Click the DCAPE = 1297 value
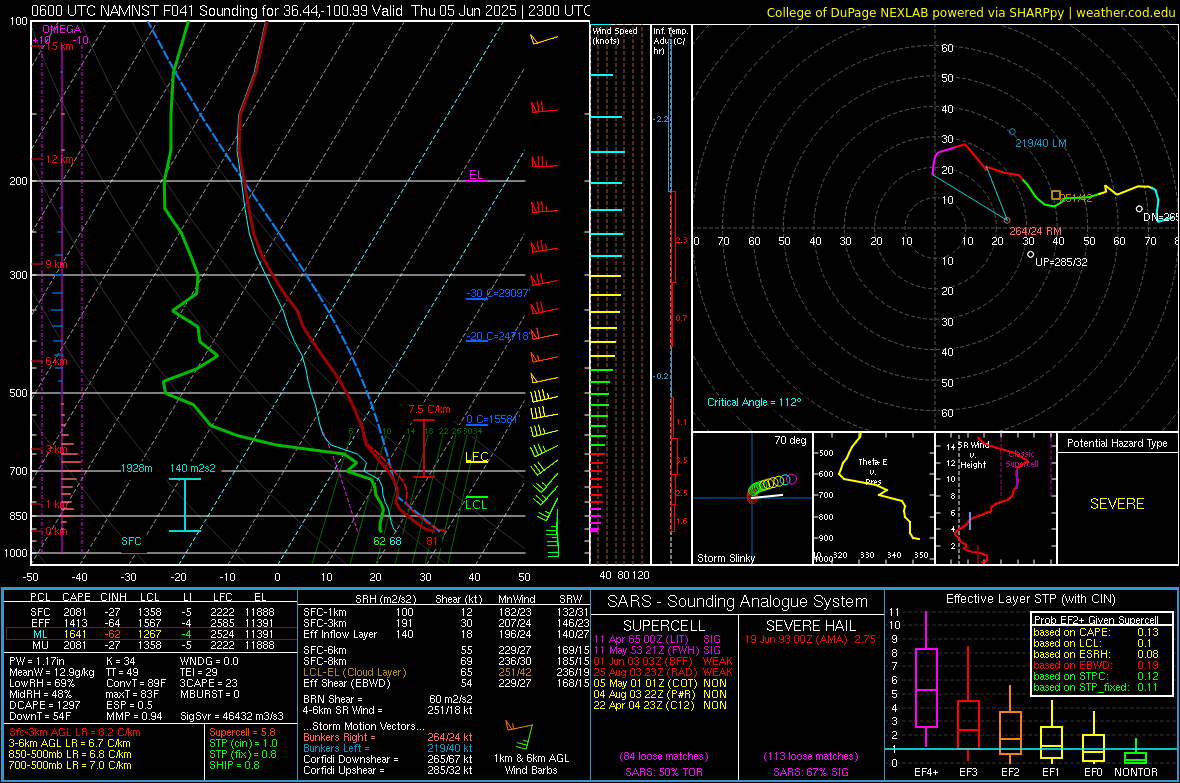This screenshot has width=1180, height=783. coord(44,705)
